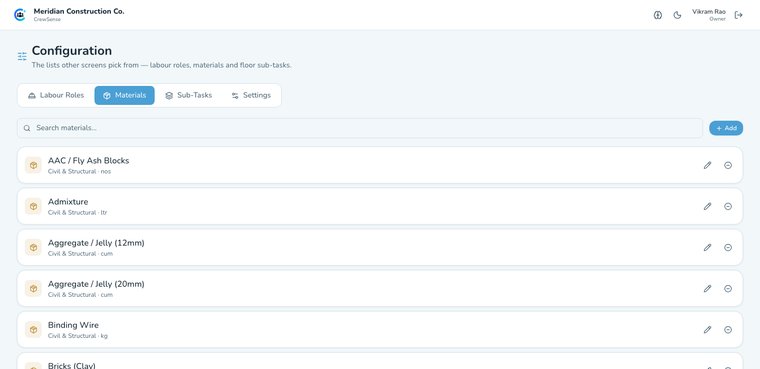Screen dimensions: 760x369
Task: Focus the Search materials field
Action: tap(360, 128)
